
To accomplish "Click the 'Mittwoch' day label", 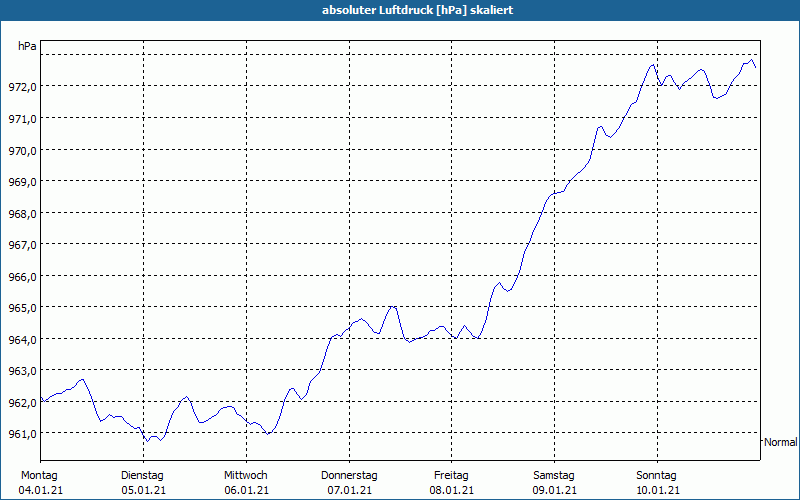I will click(x=246, y=476).
